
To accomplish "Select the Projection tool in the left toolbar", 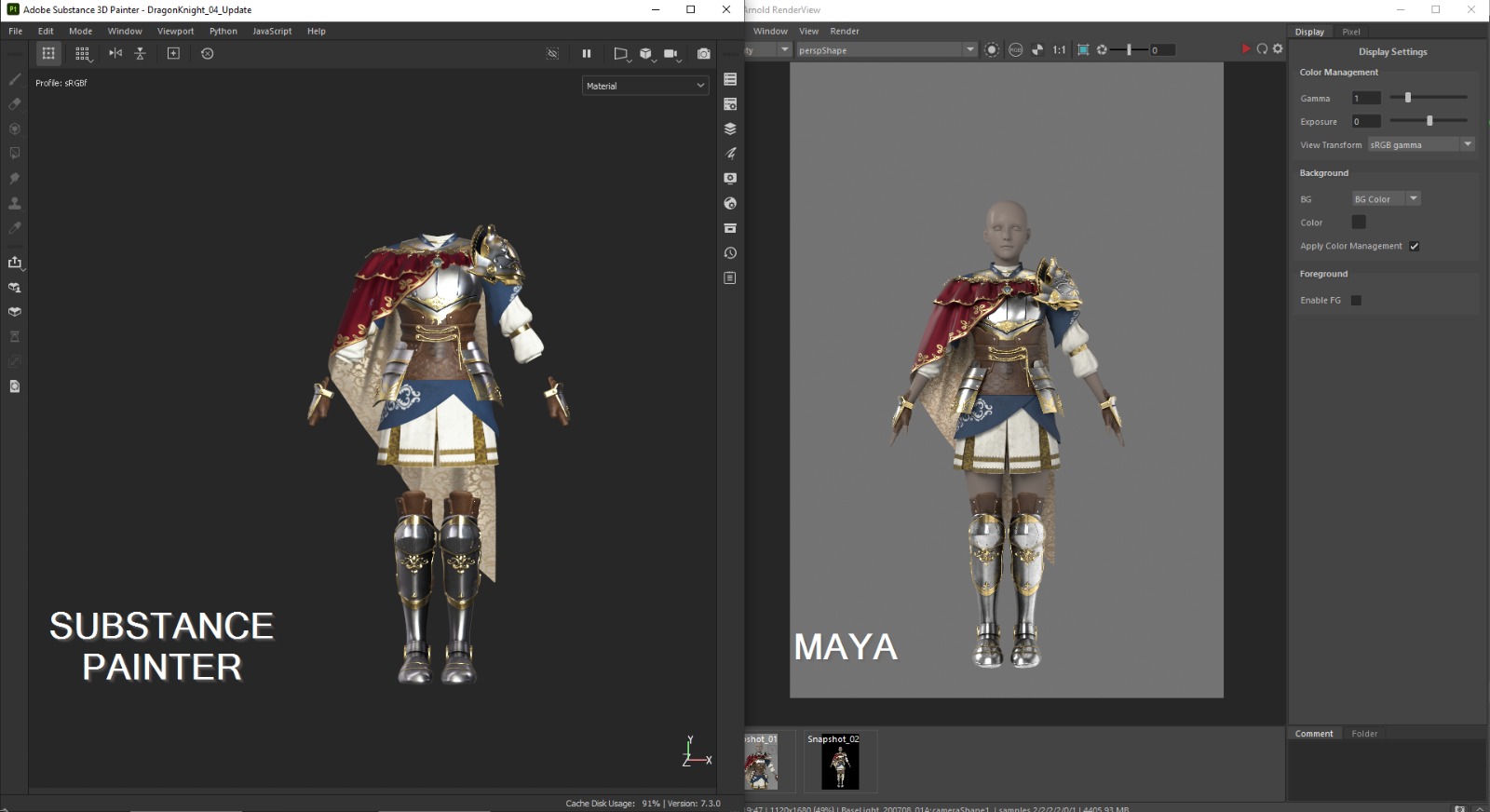I will (x=15, y=129).
